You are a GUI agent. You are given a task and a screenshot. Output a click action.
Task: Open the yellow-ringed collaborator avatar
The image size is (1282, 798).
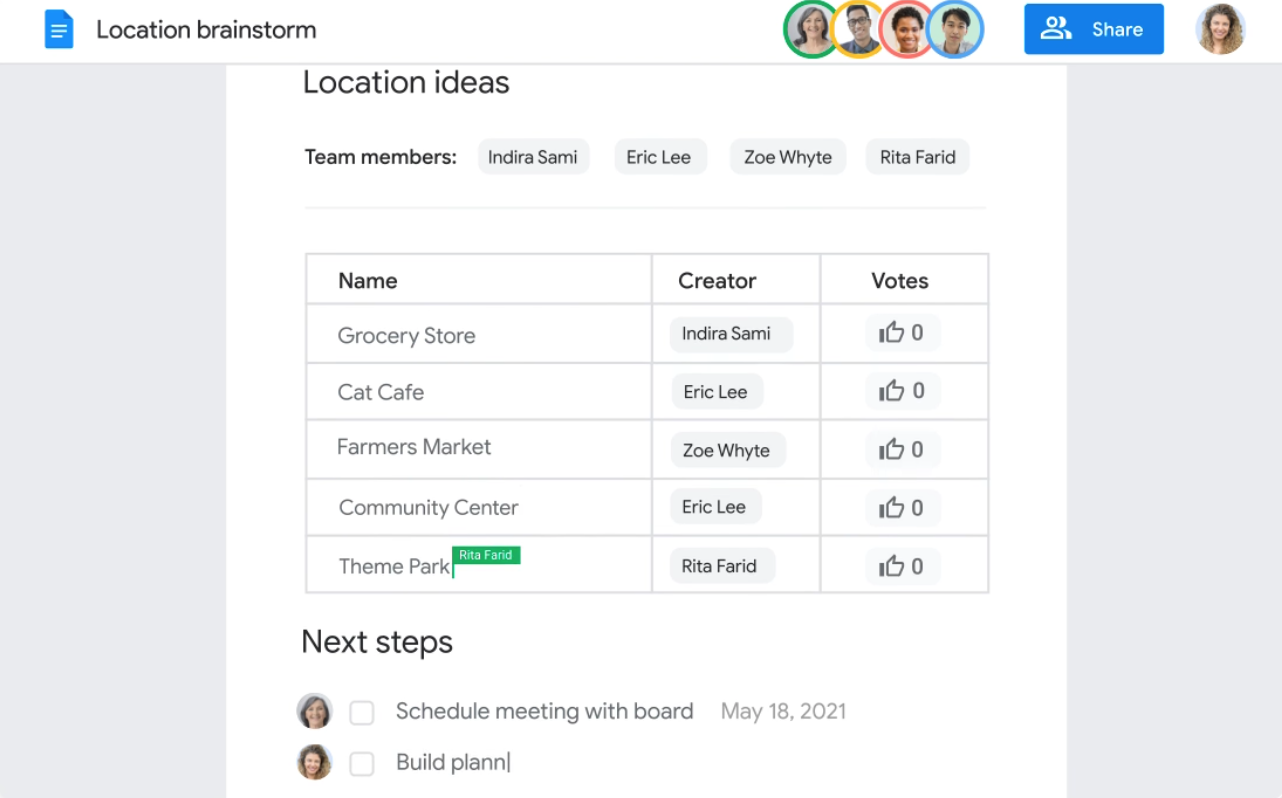point(858,30)
